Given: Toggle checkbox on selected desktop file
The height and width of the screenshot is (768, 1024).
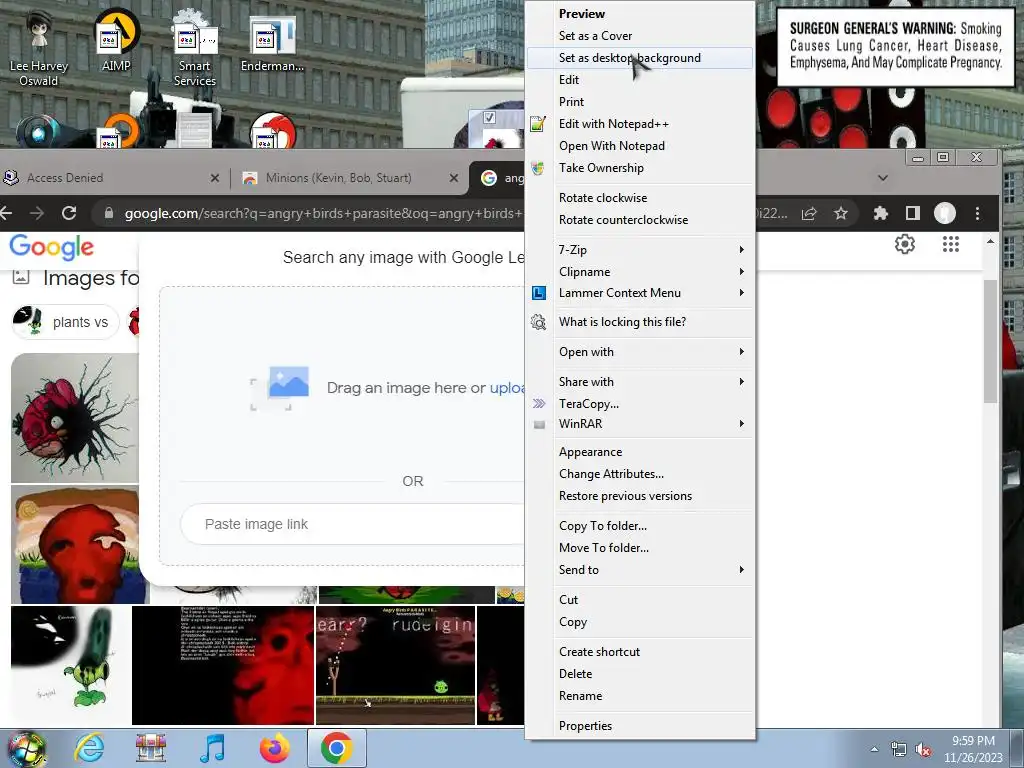Looking at the screenshot, I should (x=489, y=118).
